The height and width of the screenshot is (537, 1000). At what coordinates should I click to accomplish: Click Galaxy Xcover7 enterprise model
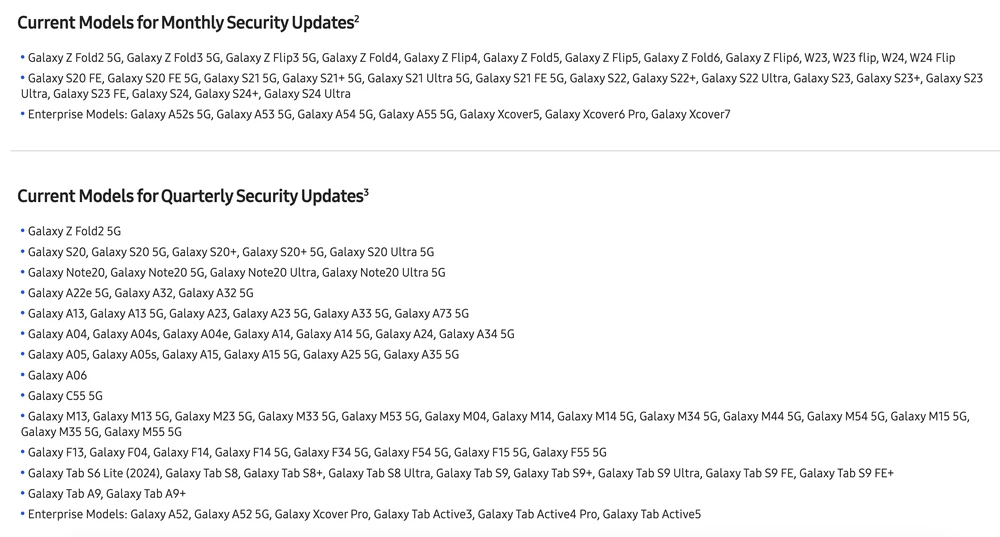(691, 115)
